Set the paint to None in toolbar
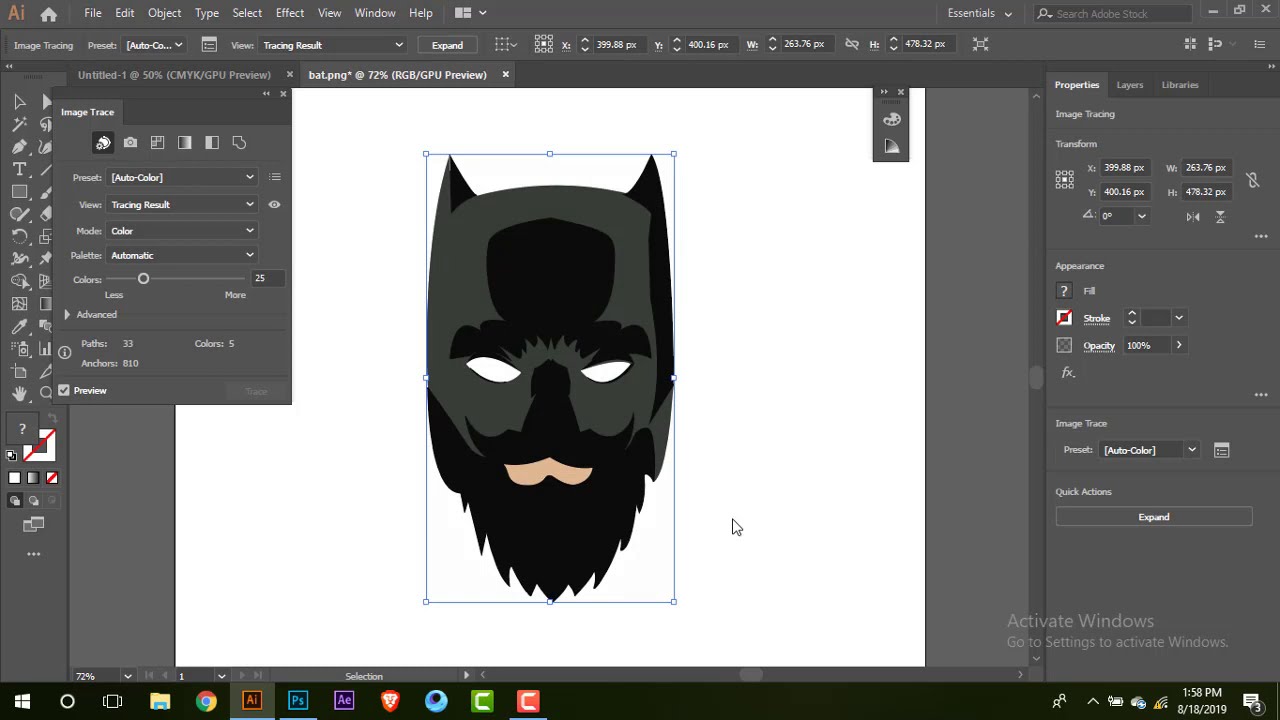Image resolution: width=1280 pixels, height=720 pixels. coord(52,478)
